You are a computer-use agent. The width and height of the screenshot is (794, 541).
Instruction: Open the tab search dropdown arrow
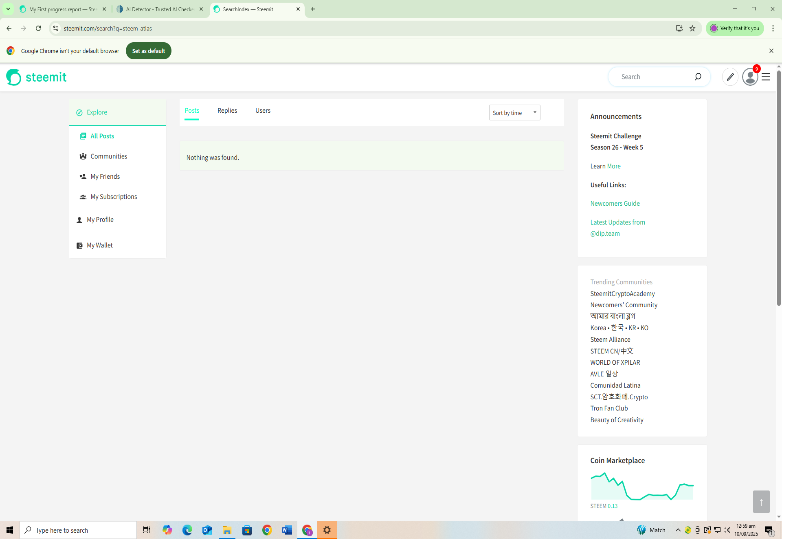pos(8,9)
